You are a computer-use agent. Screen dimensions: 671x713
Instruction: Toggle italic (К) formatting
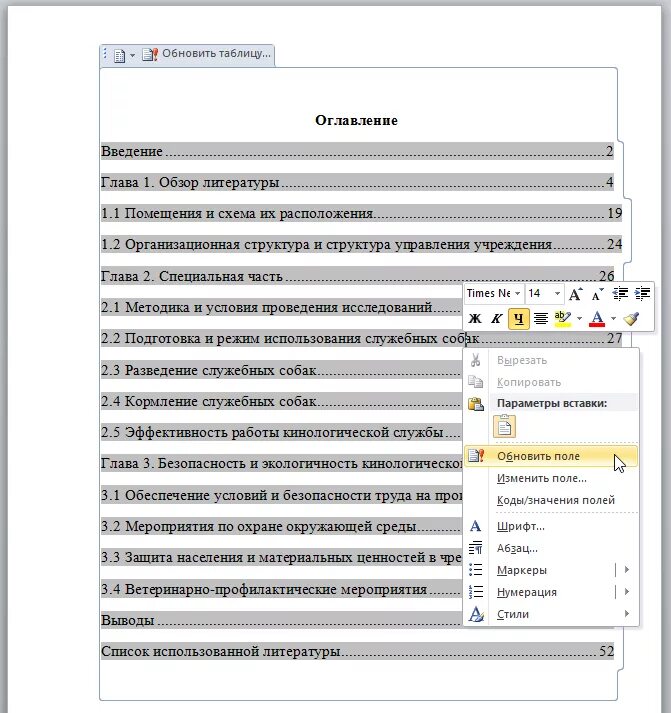tap(496, 319)
